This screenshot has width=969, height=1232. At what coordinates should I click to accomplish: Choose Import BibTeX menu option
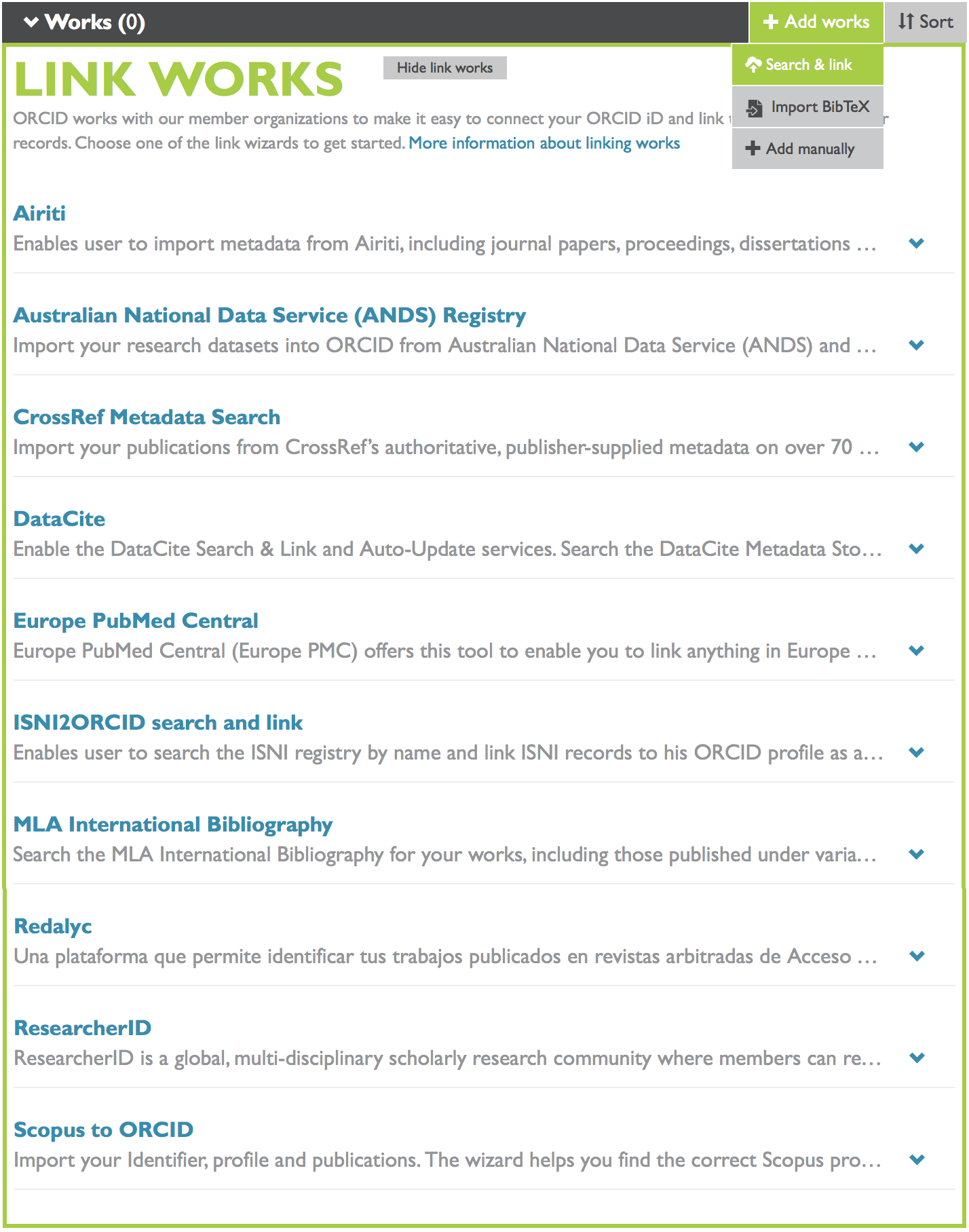pos(807,107)
